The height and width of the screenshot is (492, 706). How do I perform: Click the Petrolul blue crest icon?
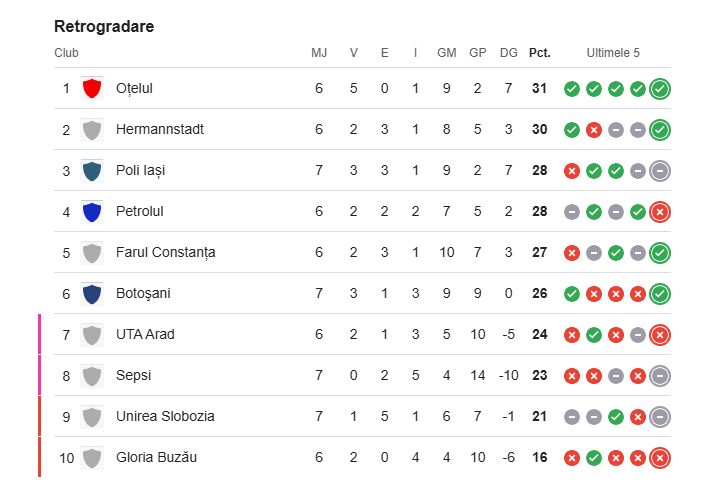(92, 212)
